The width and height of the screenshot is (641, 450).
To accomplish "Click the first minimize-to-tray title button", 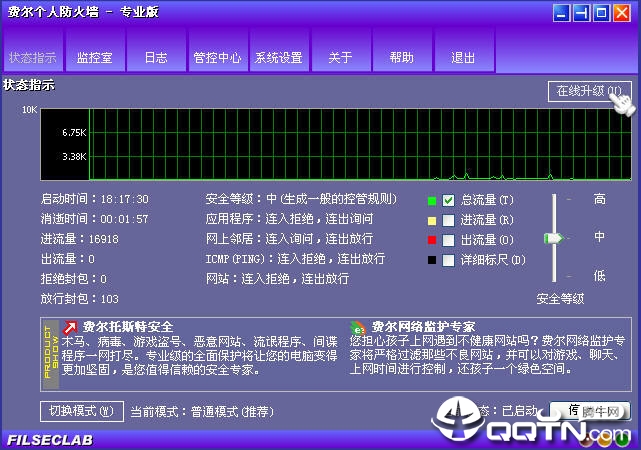I will pos(562,13).
